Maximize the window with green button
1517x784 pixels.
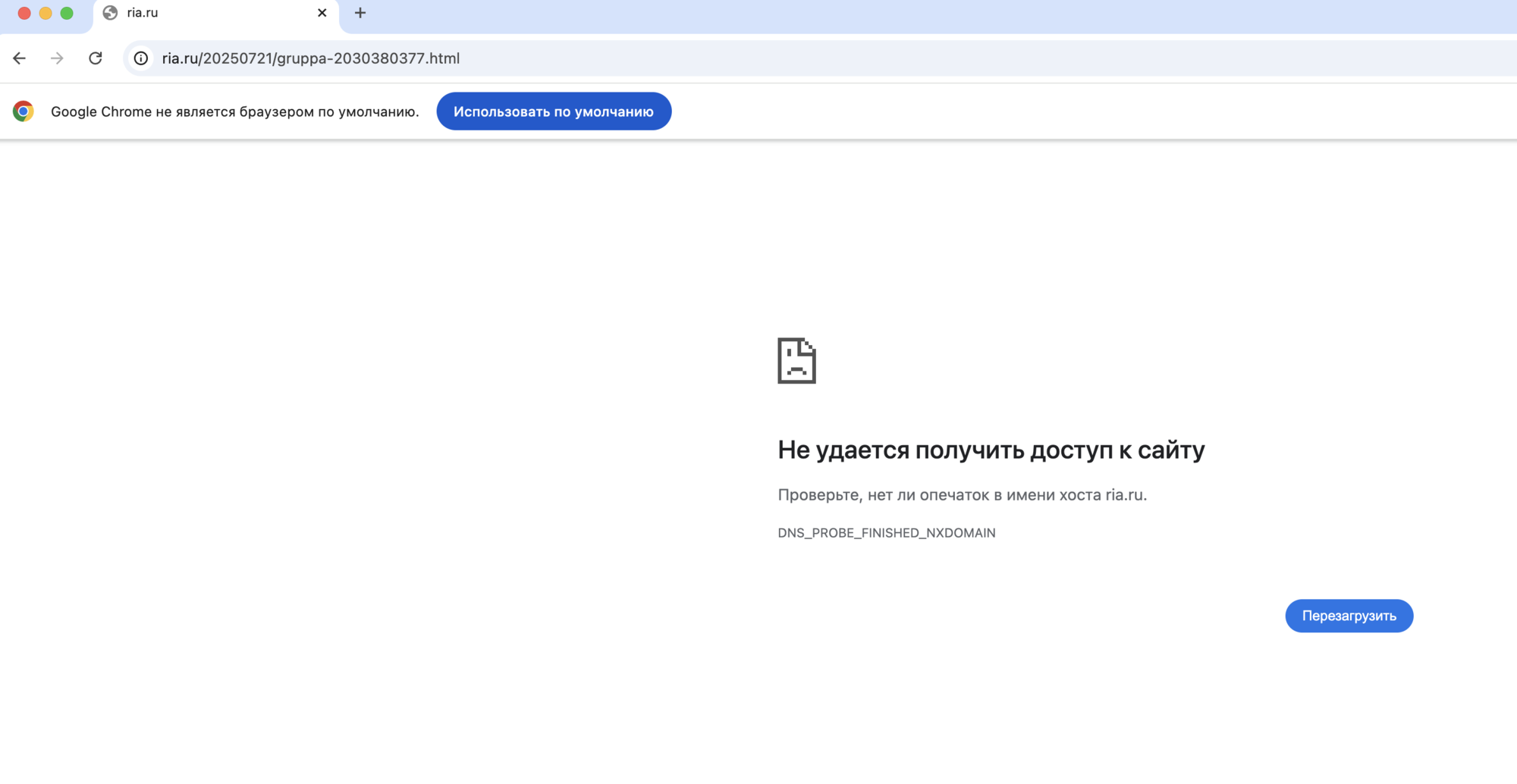coord(67,13)
